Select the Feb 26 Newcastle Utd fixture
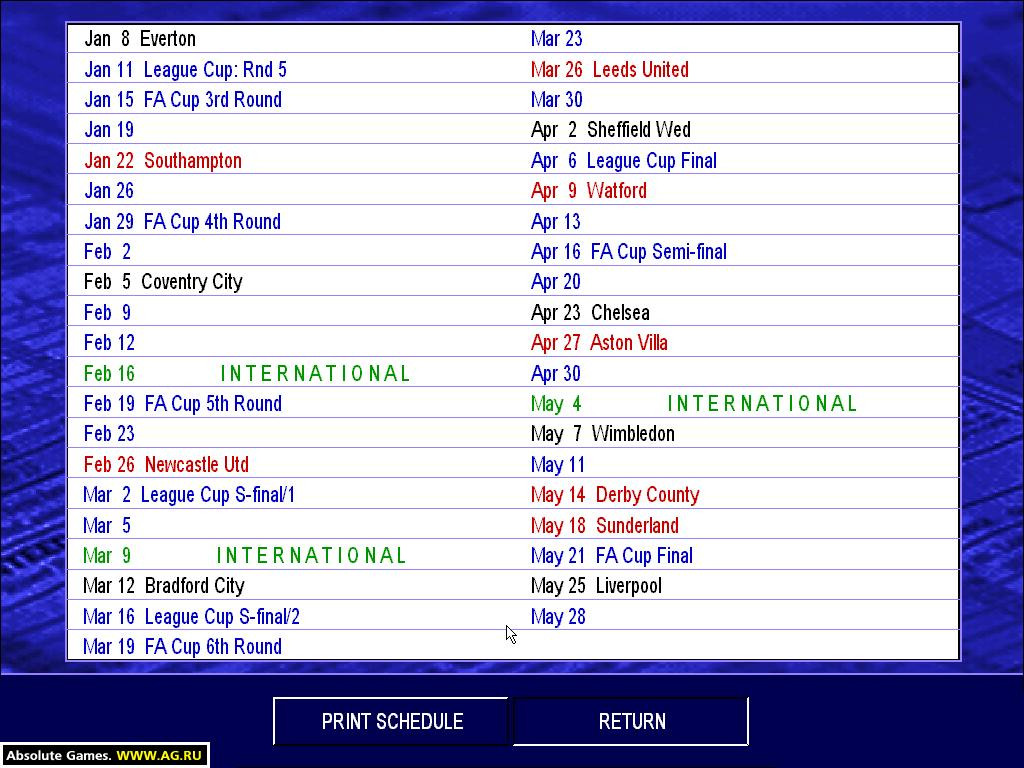This screenshot has height=768, width=1024. click(166, 465)
